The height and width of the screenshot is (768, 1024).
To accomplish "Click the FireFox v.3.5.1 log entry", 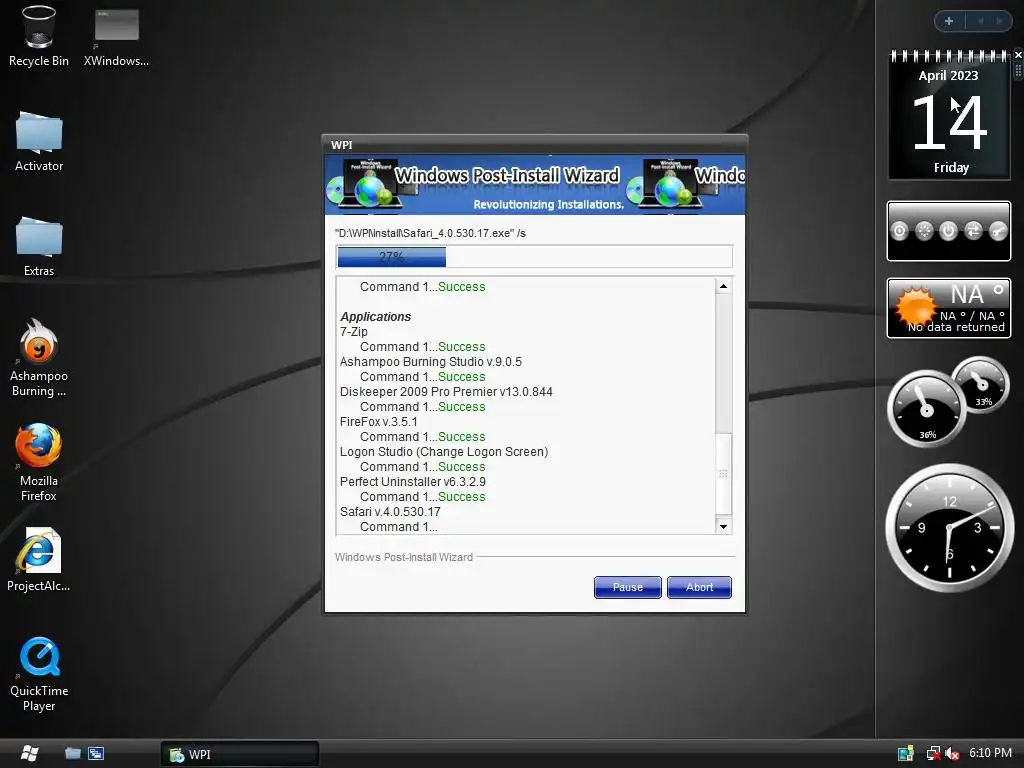I will (x=378, y=422).
